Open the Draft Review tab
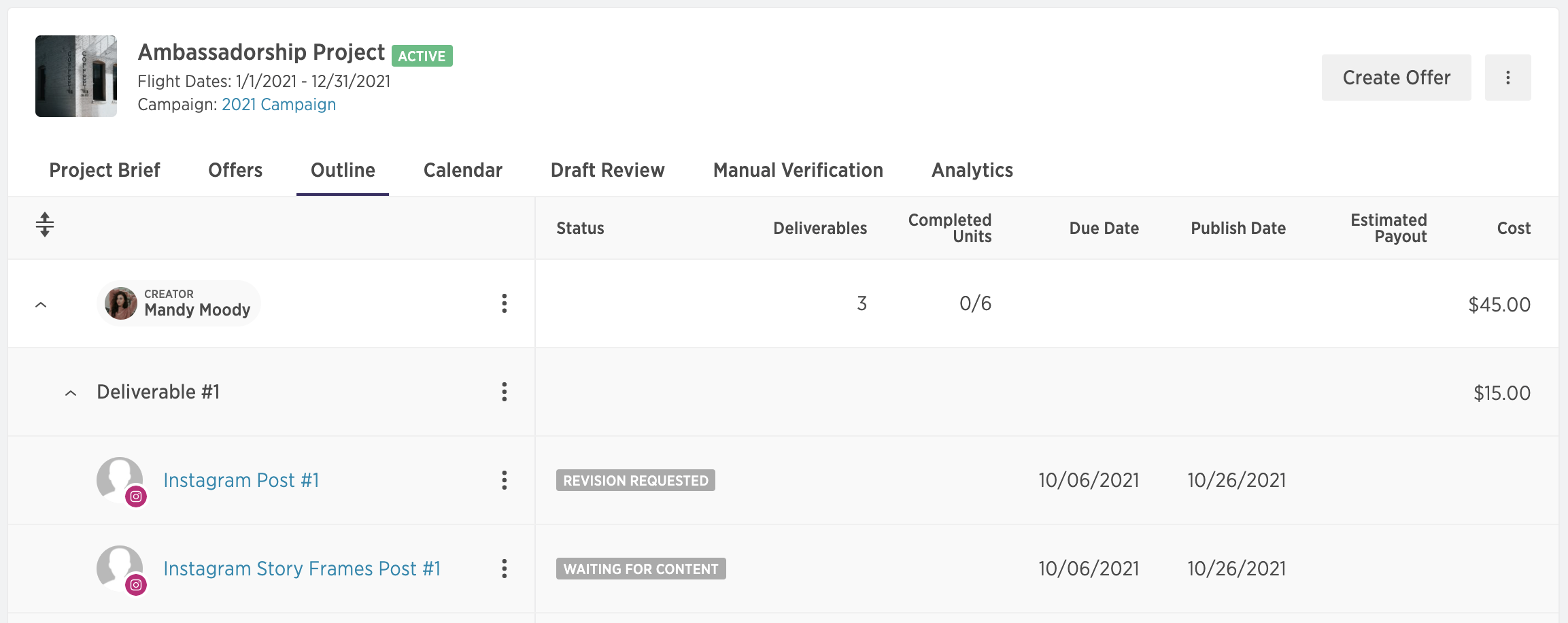 608,170
